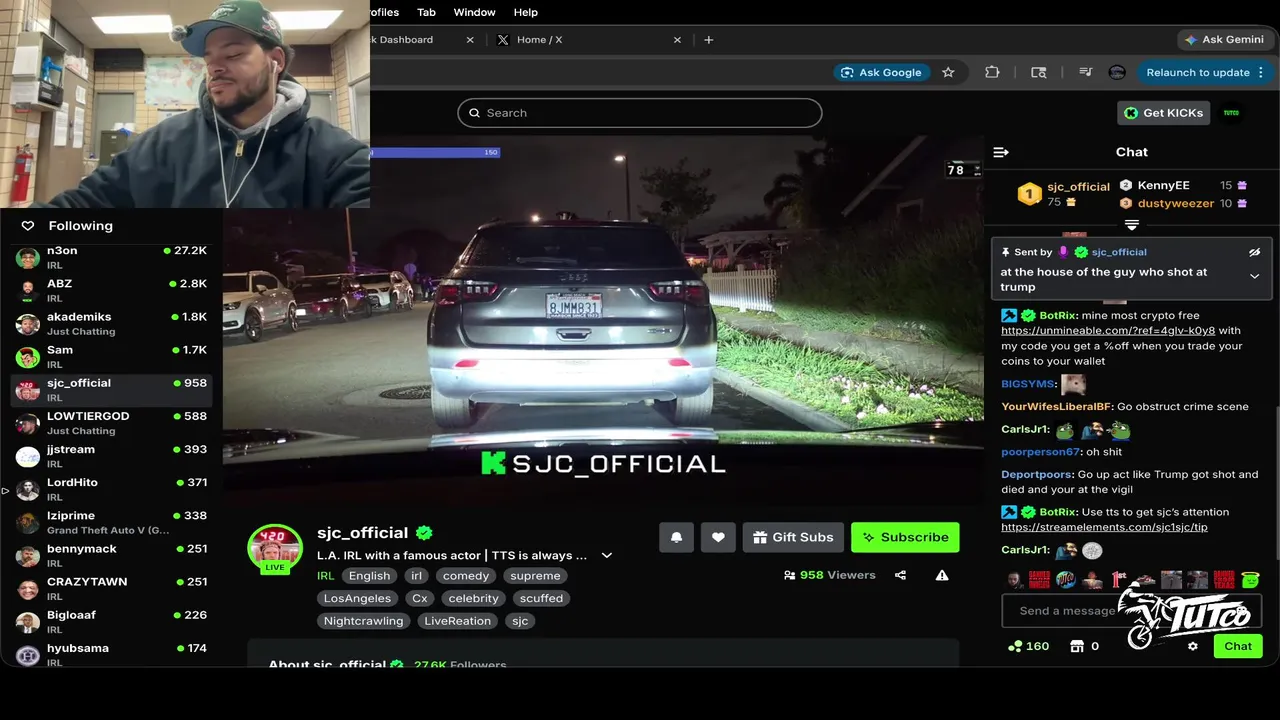Click the 1st place emote
This screenshot has height=720, width=1280.
(x=1118, y=580)
